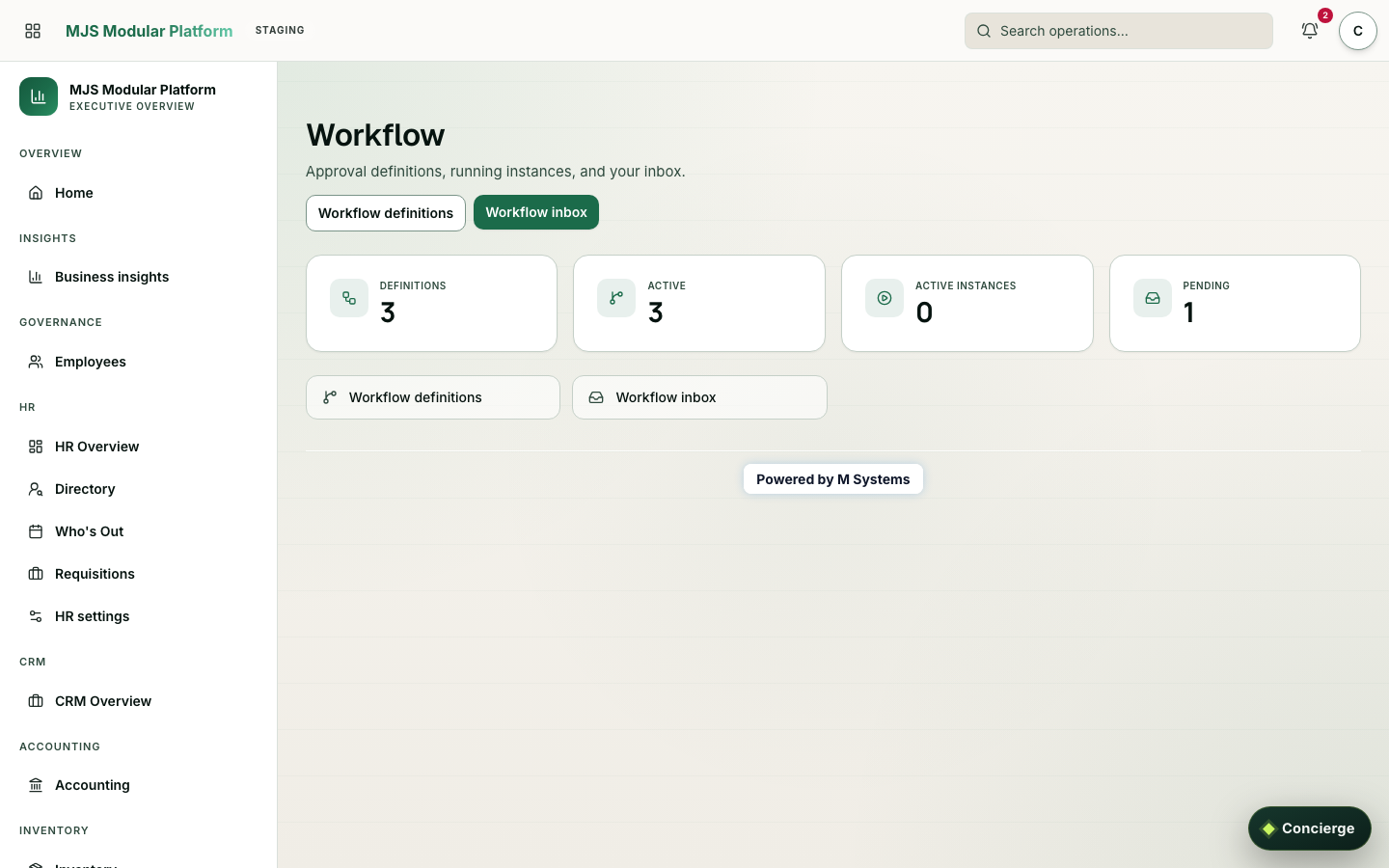Click the Pending stat card

click(1235, 303)
